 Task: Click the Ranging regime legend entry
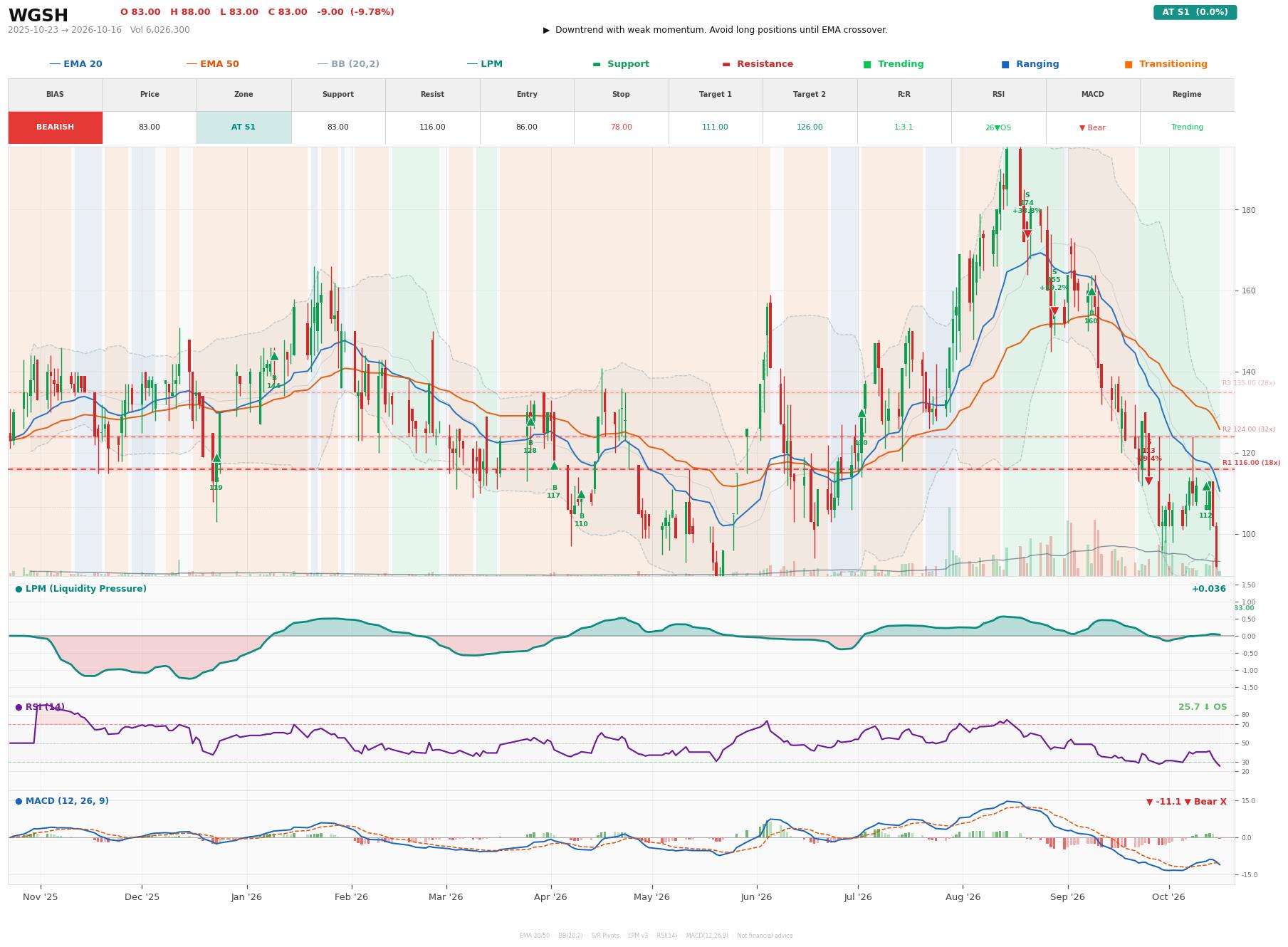[1030, 64]
